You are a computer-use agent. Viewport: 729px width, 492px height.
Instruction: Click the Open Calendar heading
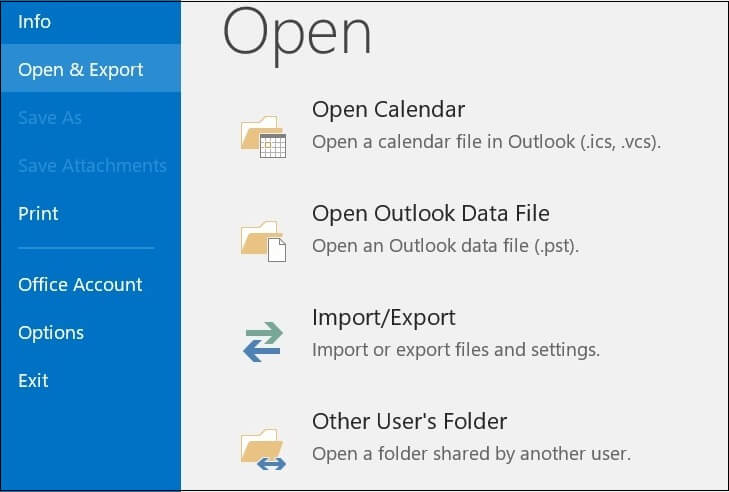click(388, 110)
